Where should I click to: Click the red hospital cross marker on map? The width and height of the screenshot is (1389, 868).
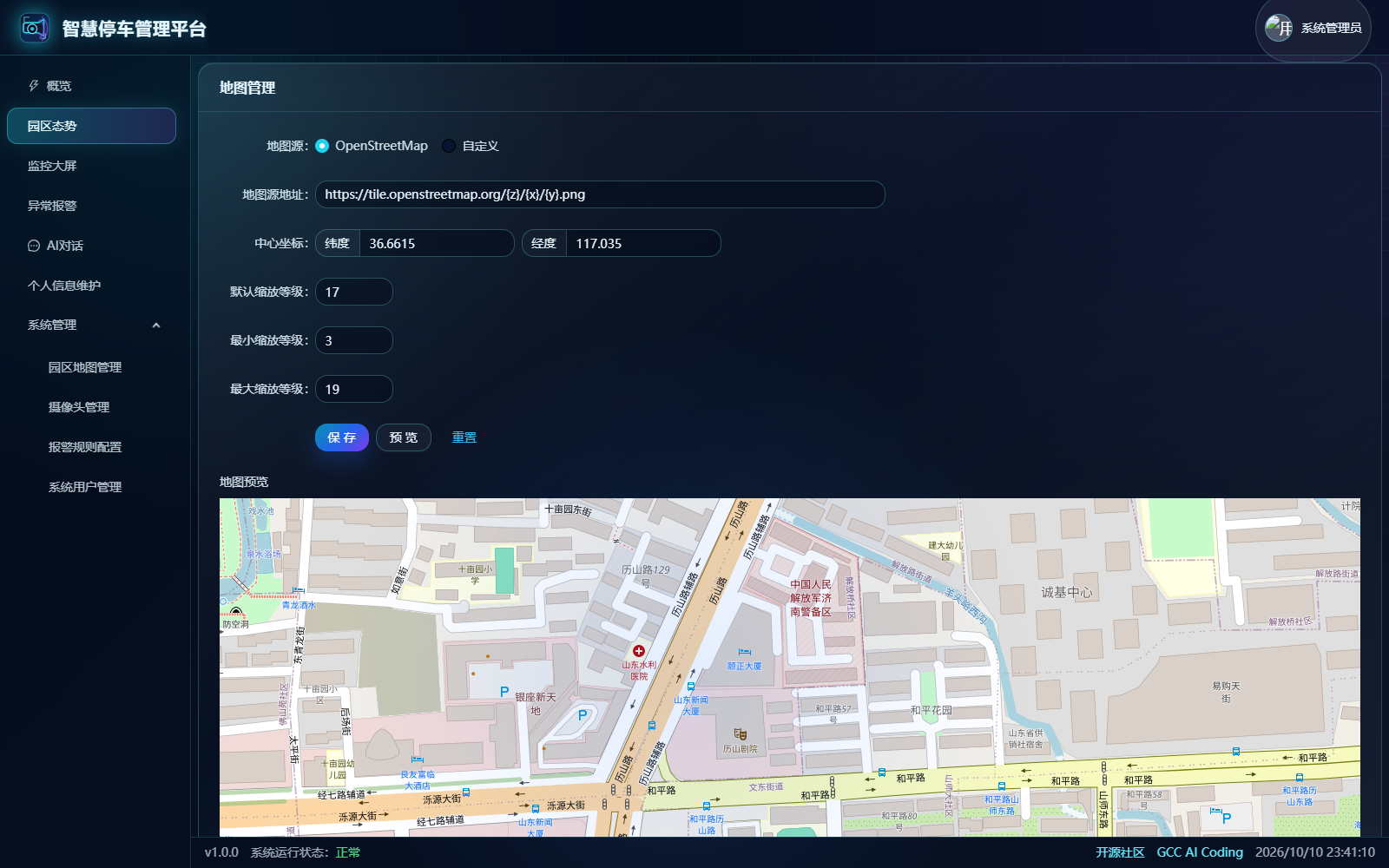click(639, 651)
